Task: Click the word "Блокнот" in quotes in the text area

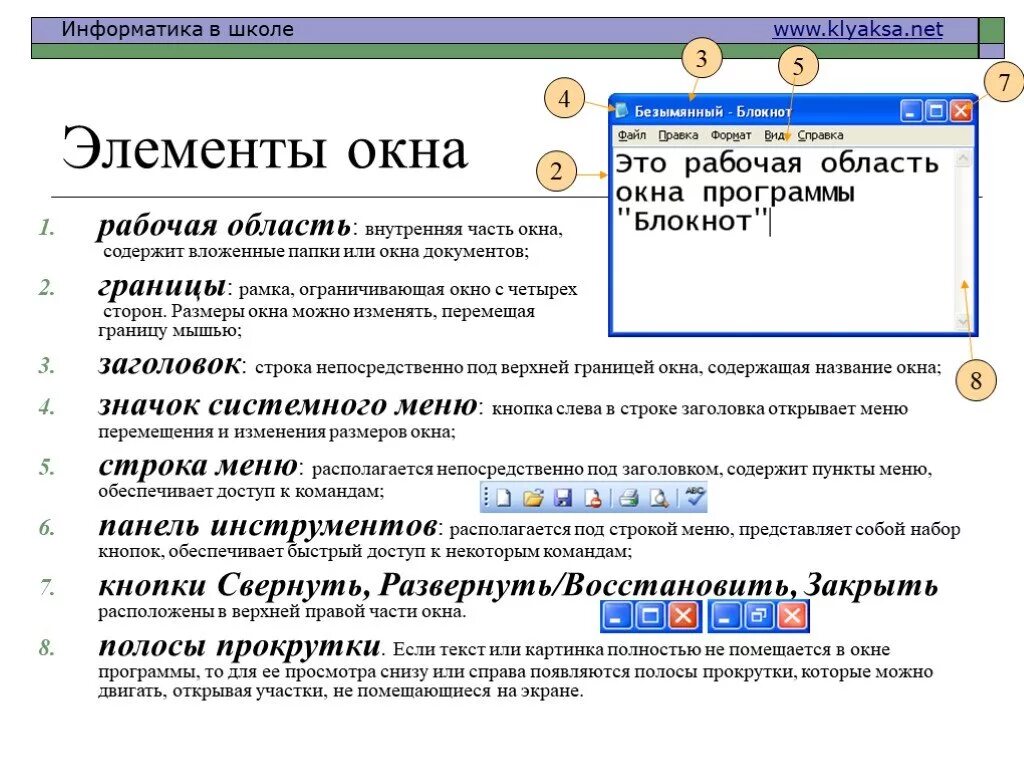Action: 692,222
